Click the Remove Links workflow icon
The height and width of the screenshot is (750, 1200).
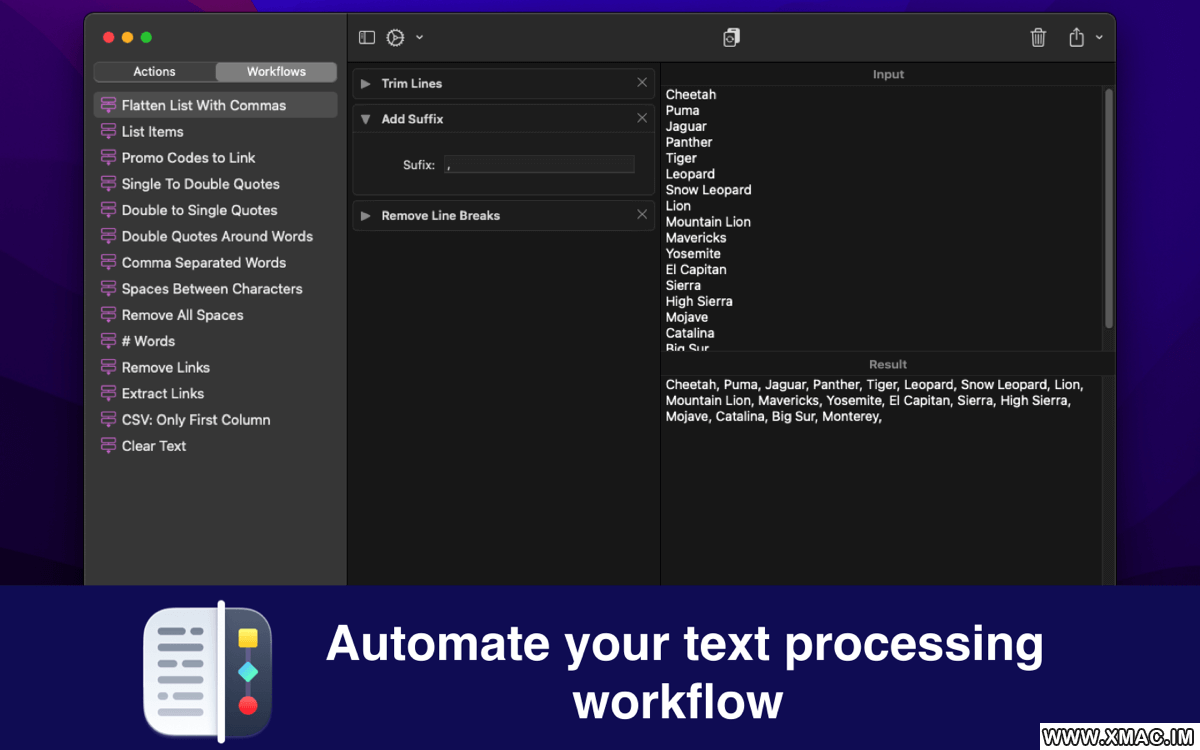pos(108,368)
